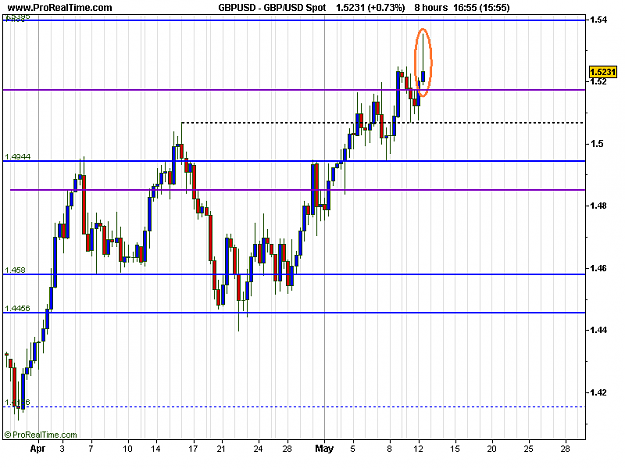Click the date axis label 10
Viewport: 625px width, 469px height.
tap(127, 449)
